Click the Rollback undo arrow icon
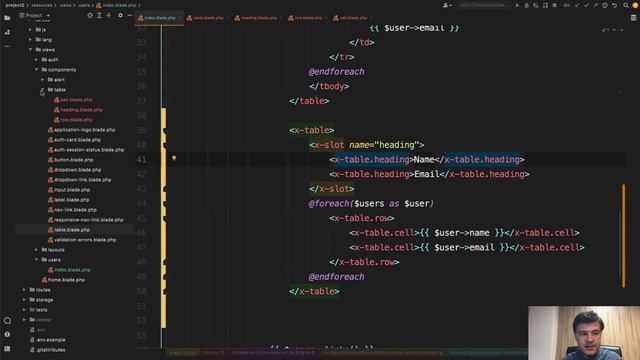This screenshot has width=640, height=360. click(614, 5)
